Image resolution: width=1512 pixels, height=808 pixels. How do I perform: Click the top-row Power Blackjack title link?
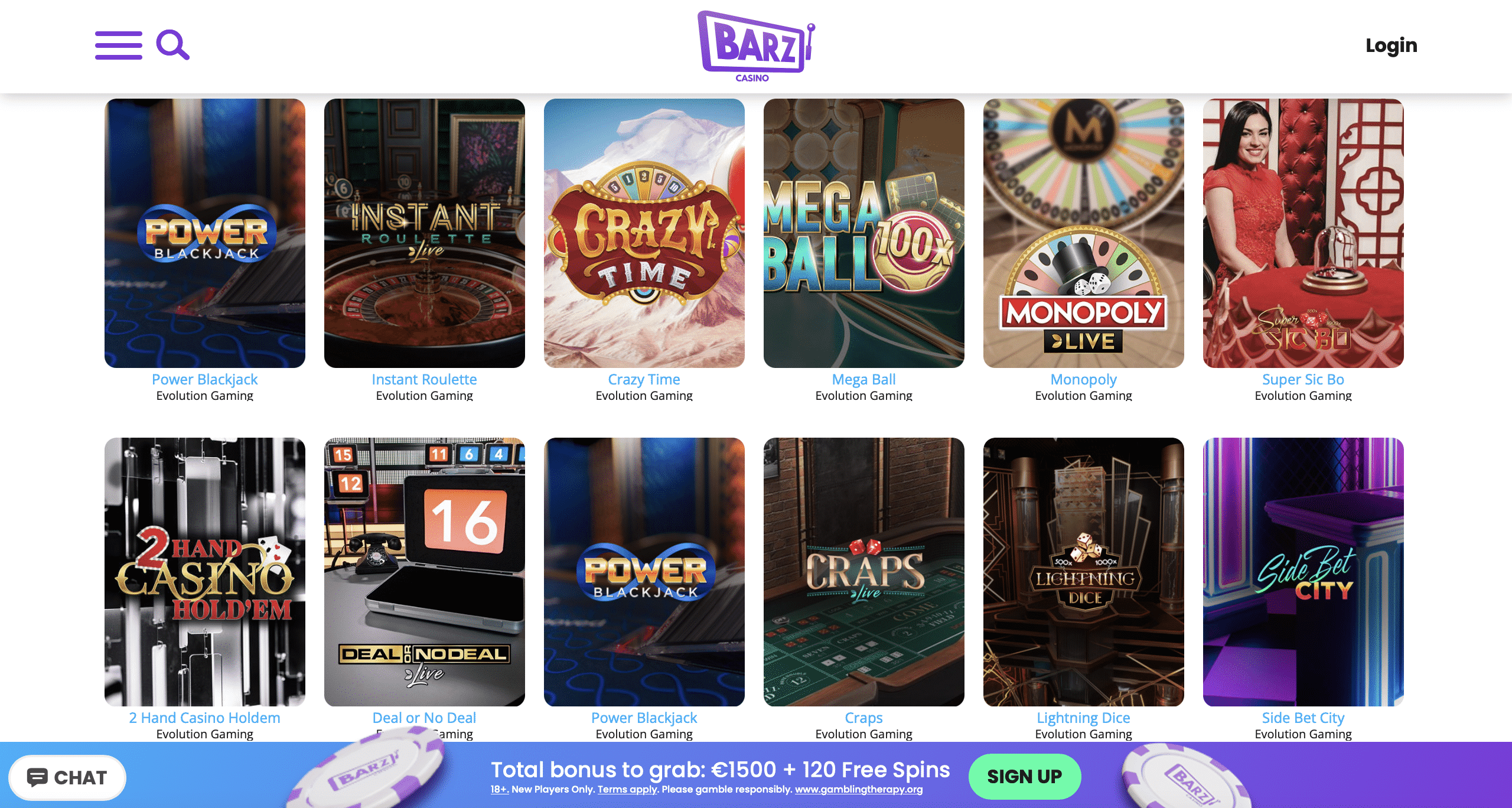(x=204, y=379)
